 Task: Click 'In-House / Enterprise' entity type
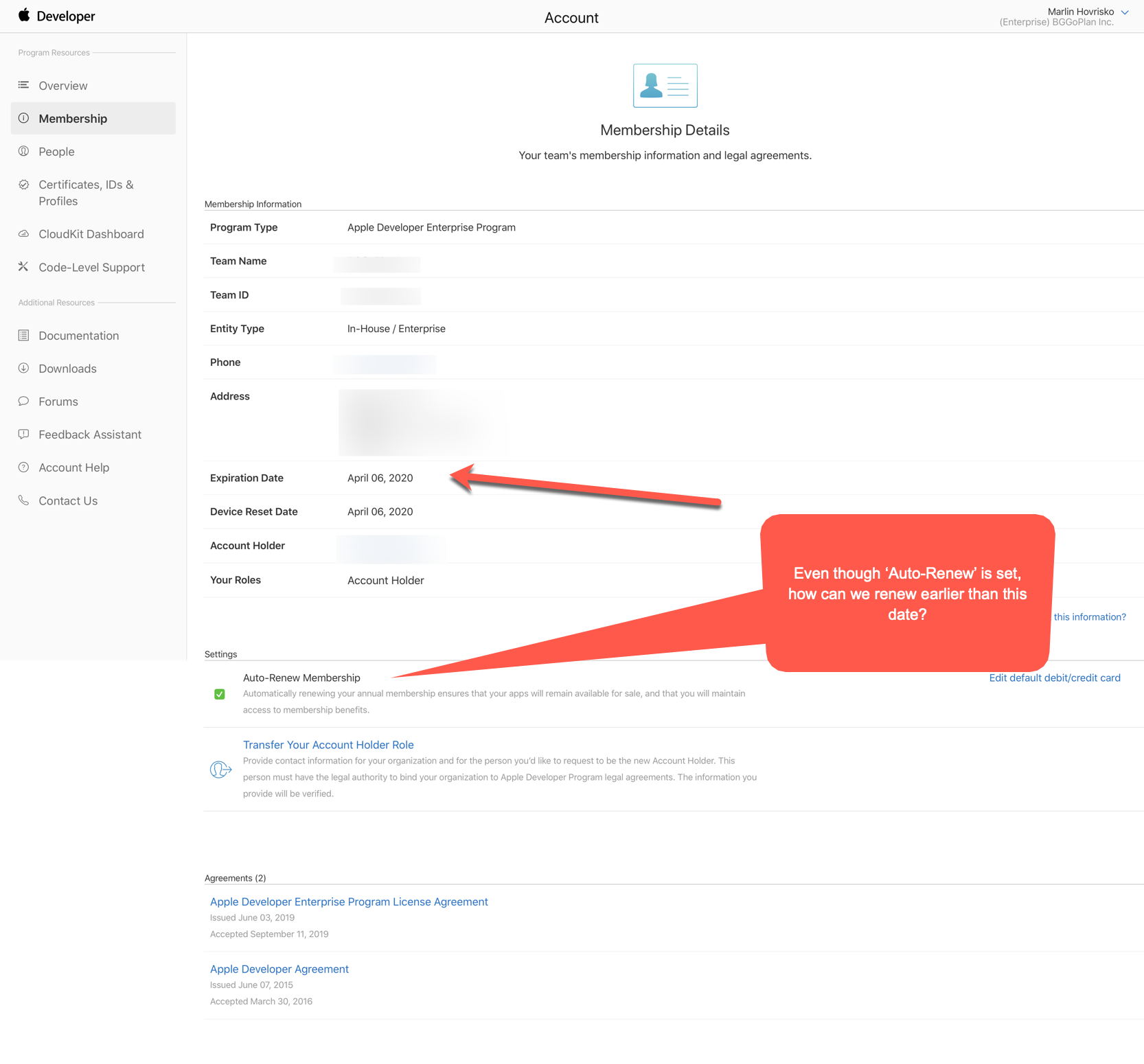pos(396,328)
